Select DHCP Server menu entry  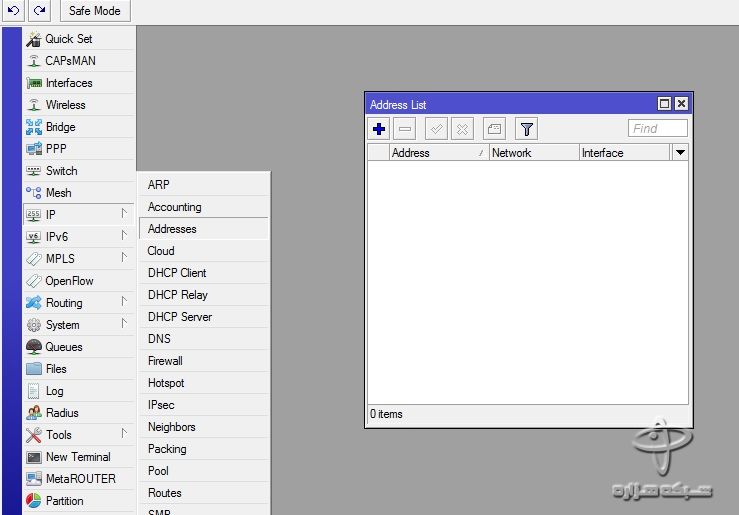pos(204,317)
